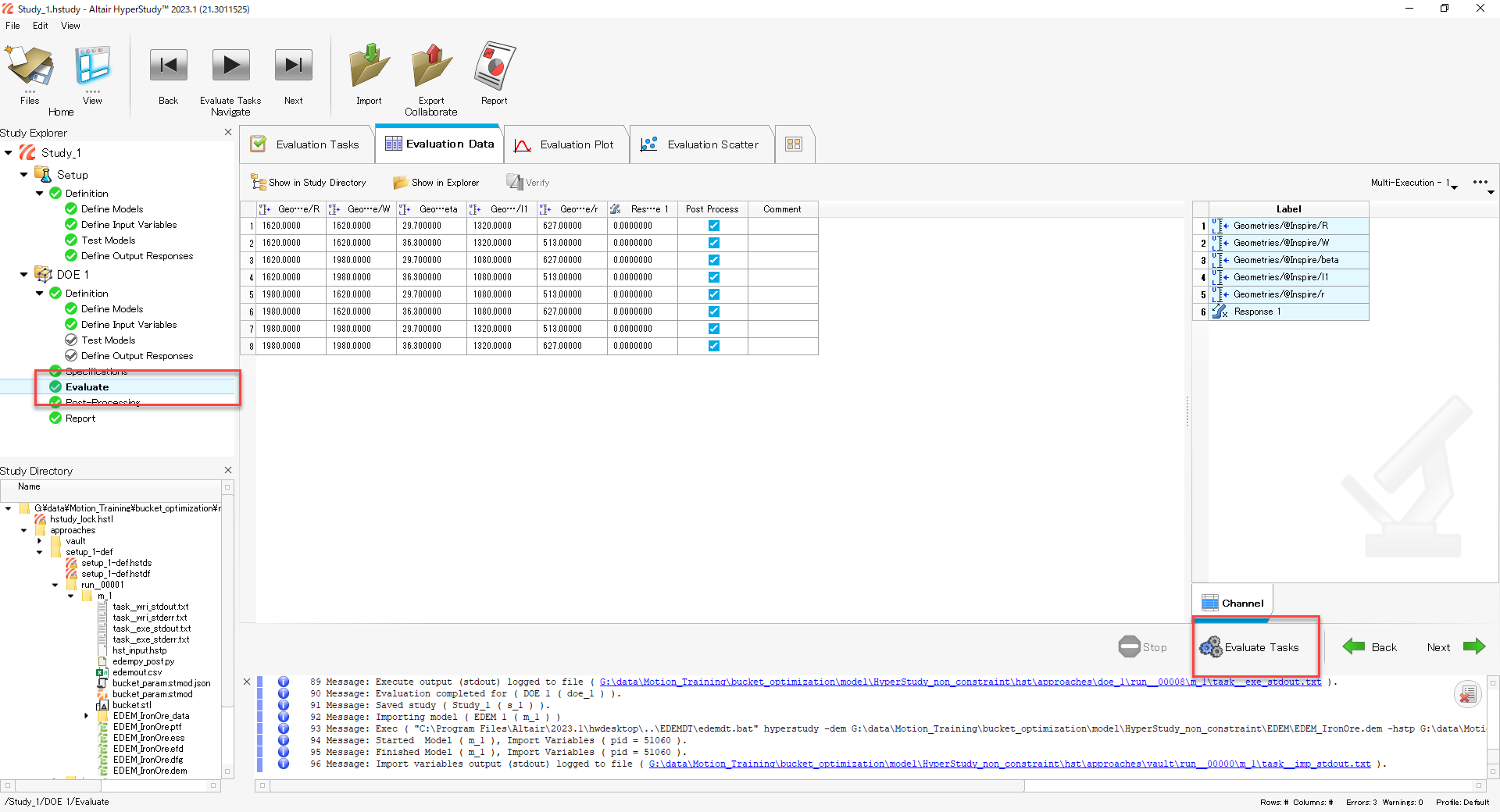Click the green Next arrow button
The image size is (1500, 812).
[1473, 646]
